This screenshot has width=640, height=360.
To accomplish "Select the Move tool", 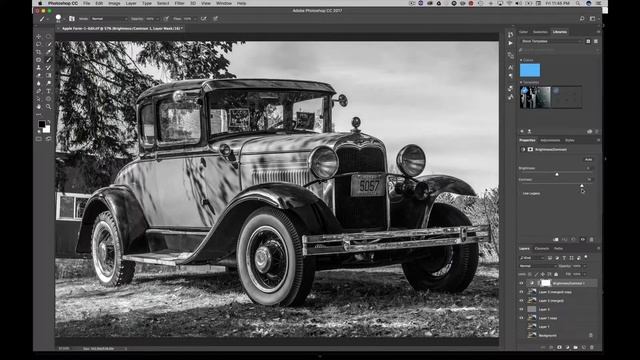I will 39,36.
